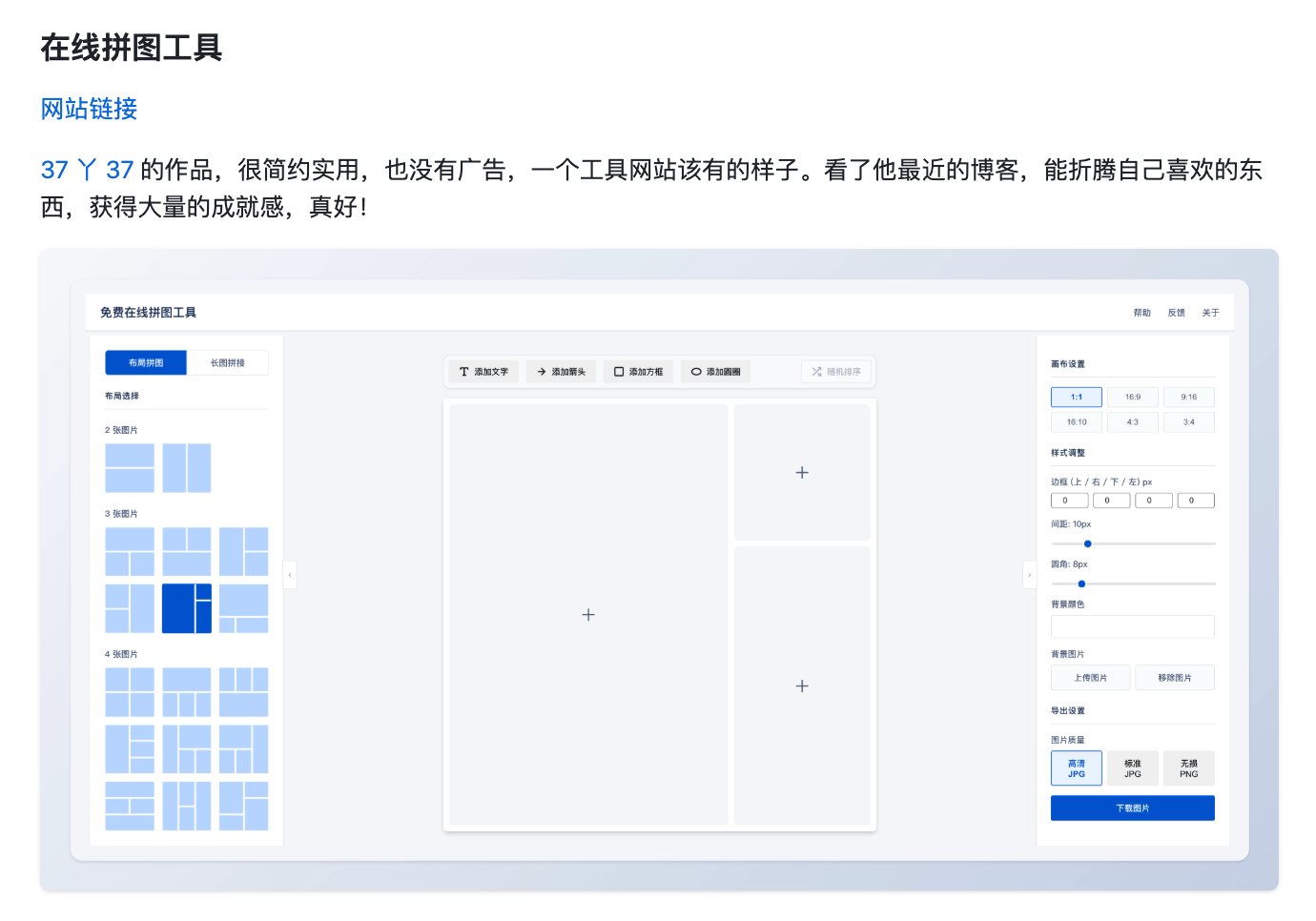The width and height of the screenshot is (1316, 921).
Task: Switch to the 长图拼接 tab
Action: click(227, 363)
